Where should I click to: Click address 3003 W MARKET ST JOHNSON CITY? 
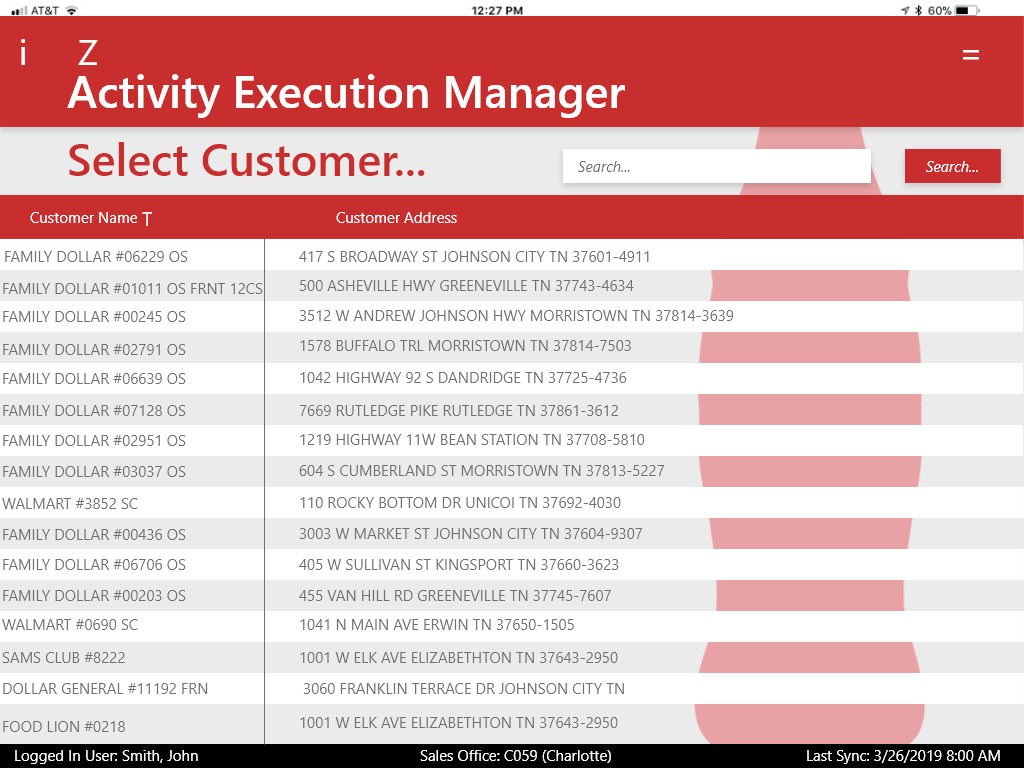click(x=470, y=534)
